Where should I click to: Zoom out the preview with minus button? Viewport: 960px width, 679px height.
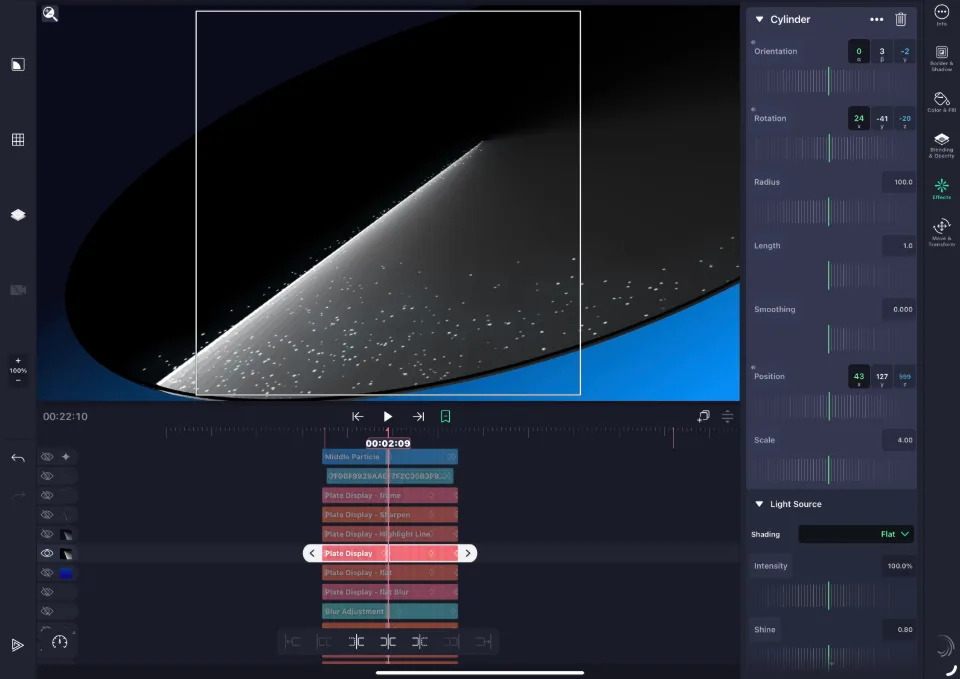[18, 380]
